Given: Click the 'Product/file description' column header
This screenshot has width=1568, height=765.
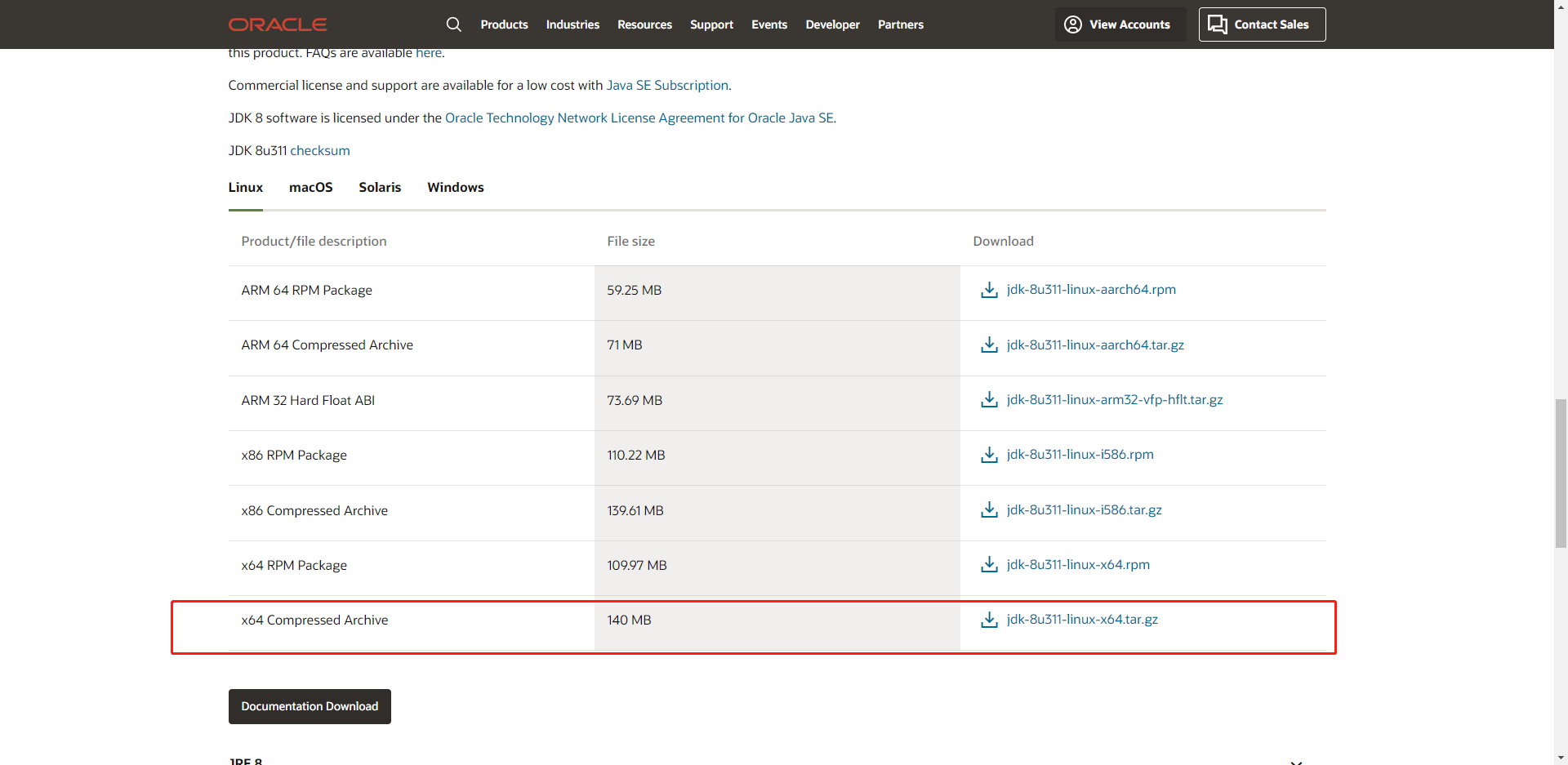Looking at the screenshot, I should click(314, 241).
